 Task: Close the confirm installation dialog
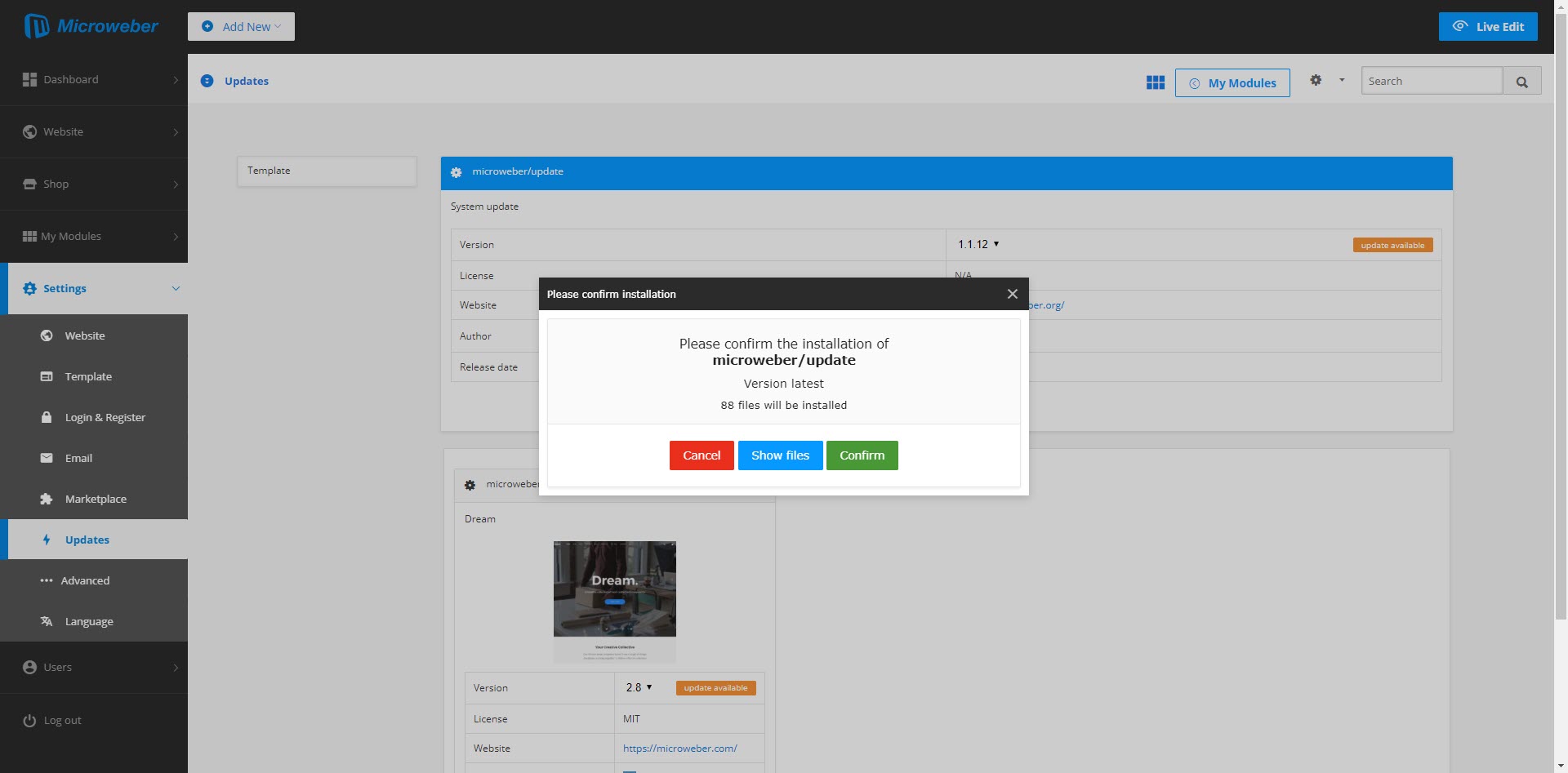(1013, 294)
